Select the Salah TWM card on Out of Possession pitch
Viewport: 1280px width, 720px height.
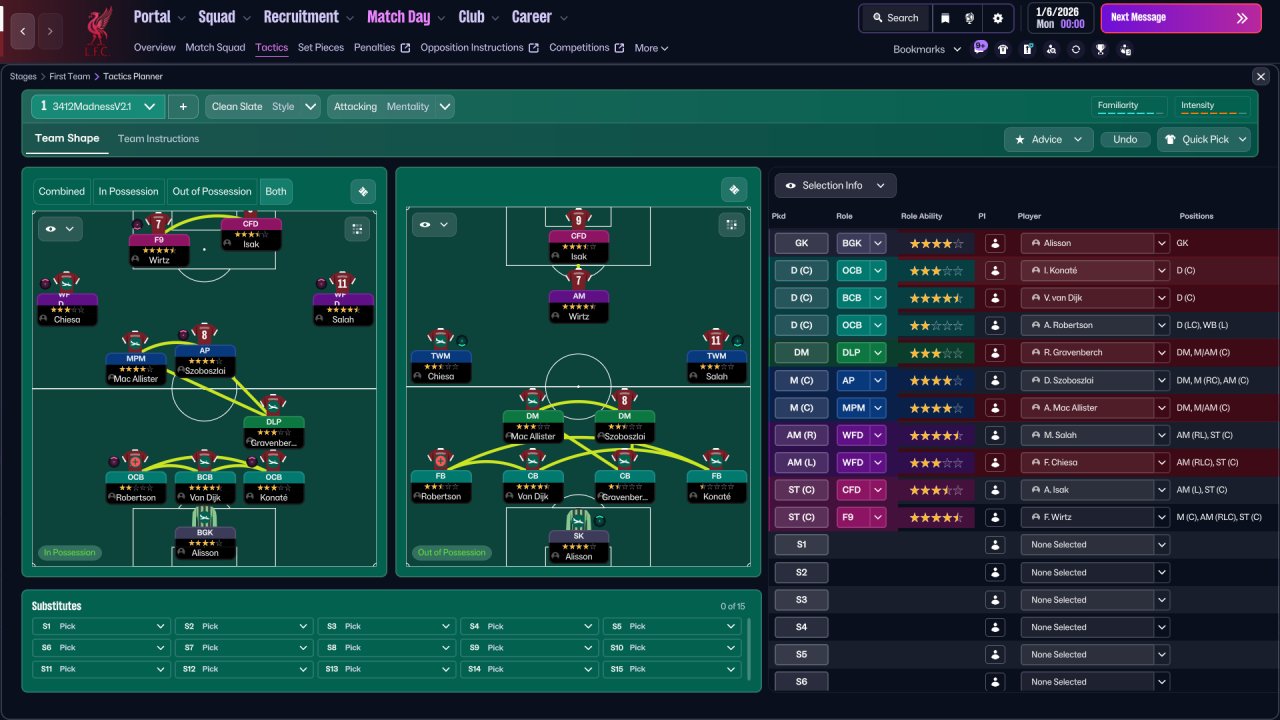716,357
